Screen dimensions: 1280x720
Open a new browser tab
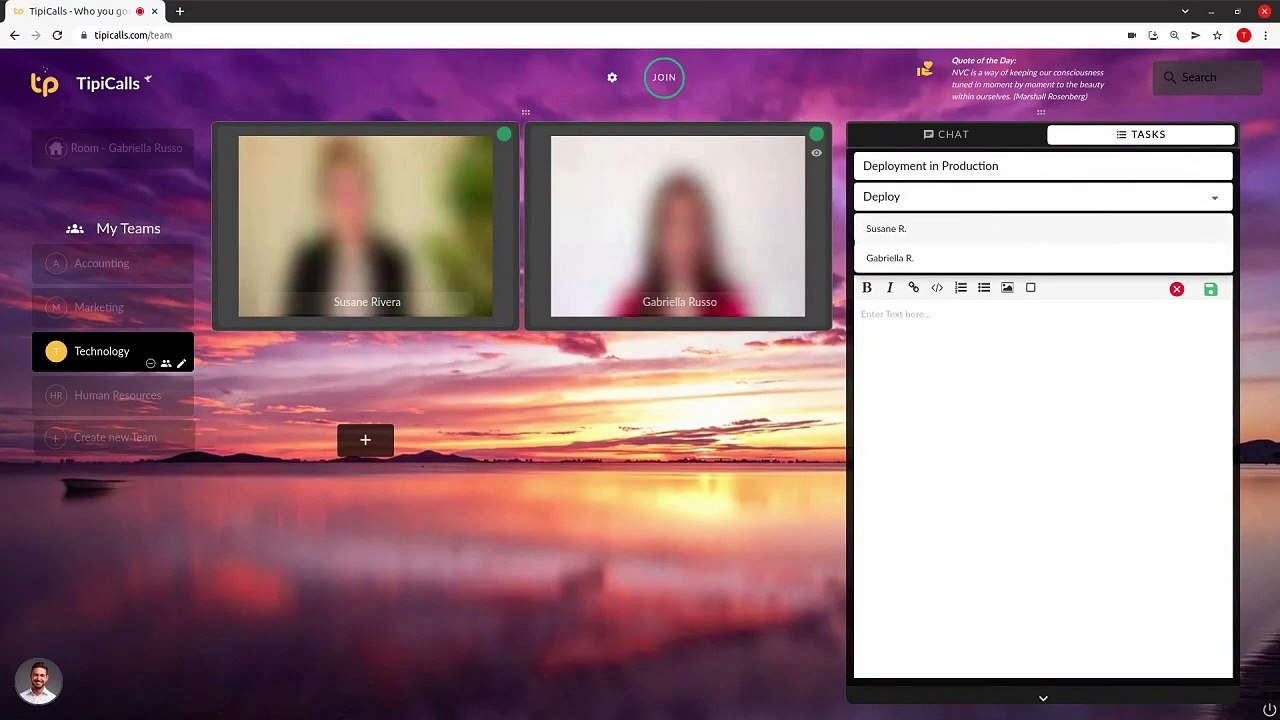point(180,11)
